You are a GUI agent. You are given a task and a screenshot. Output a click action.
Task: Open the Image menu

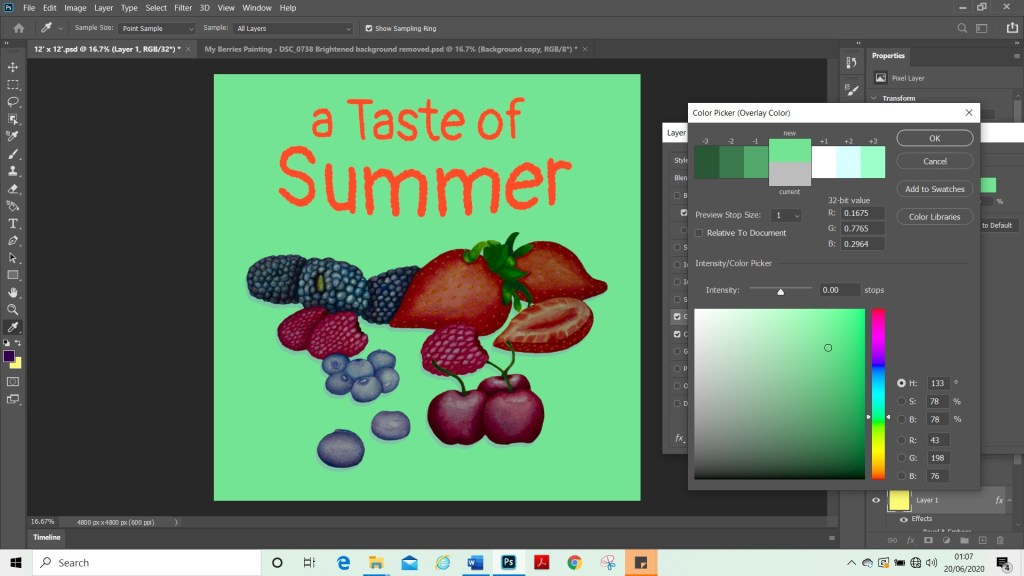pos(75,8)
